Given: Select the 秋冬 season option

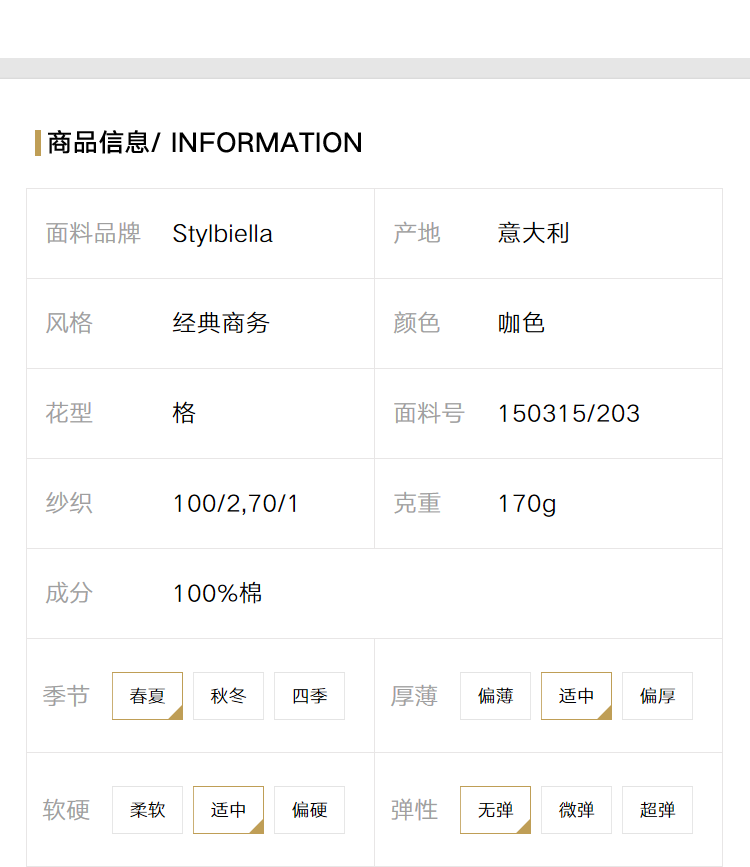Looking at the screenshot, I should (x=228, y=696).
